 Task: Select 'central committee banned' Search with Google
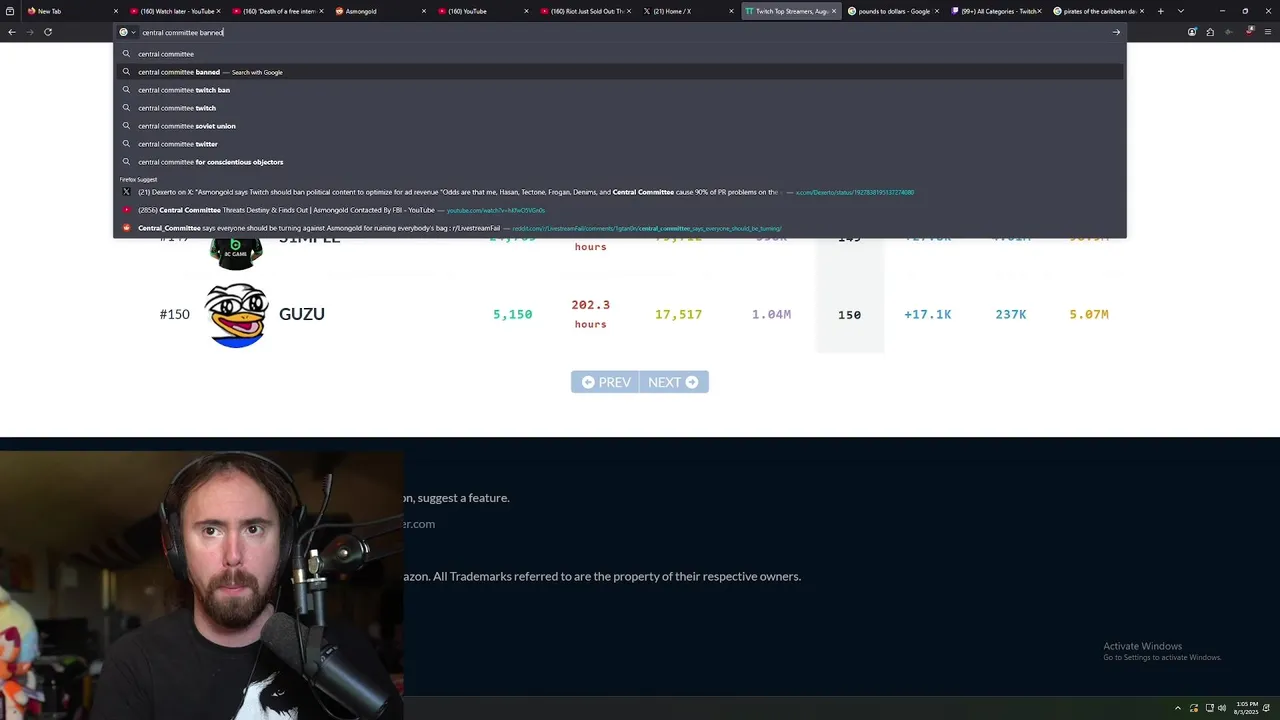[x=620, y=72]
